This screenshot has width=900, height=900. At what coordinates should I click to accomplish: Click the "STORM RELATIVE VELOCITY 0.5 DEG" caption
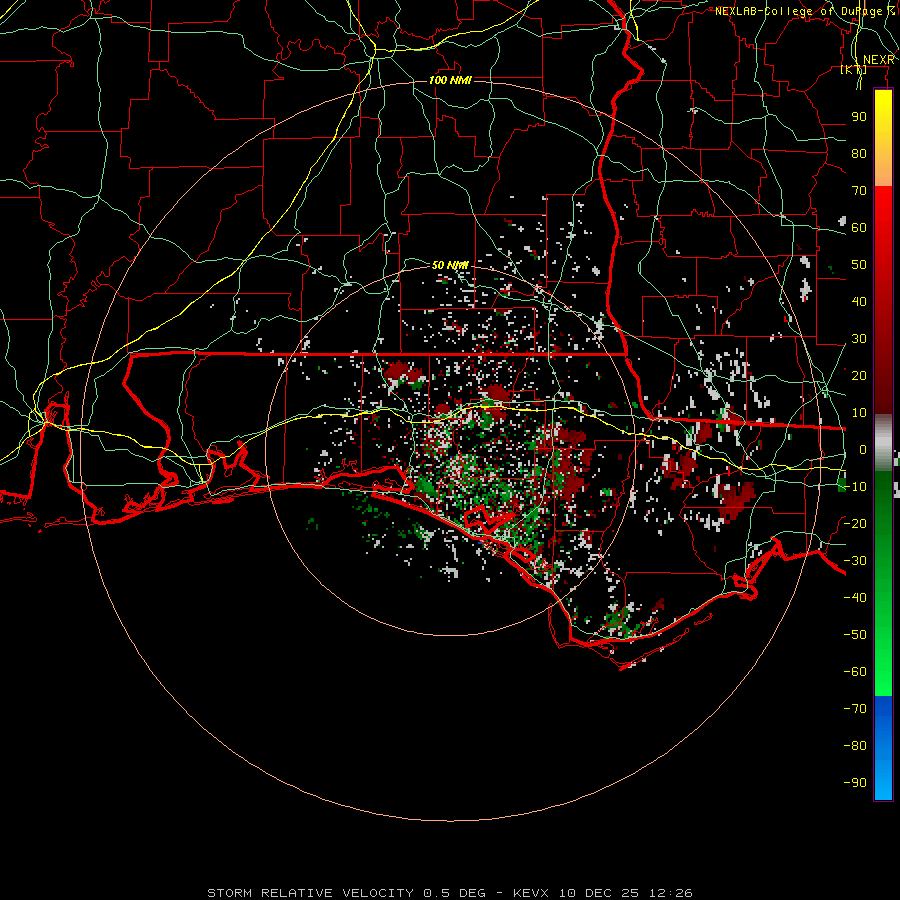point(346,893)
